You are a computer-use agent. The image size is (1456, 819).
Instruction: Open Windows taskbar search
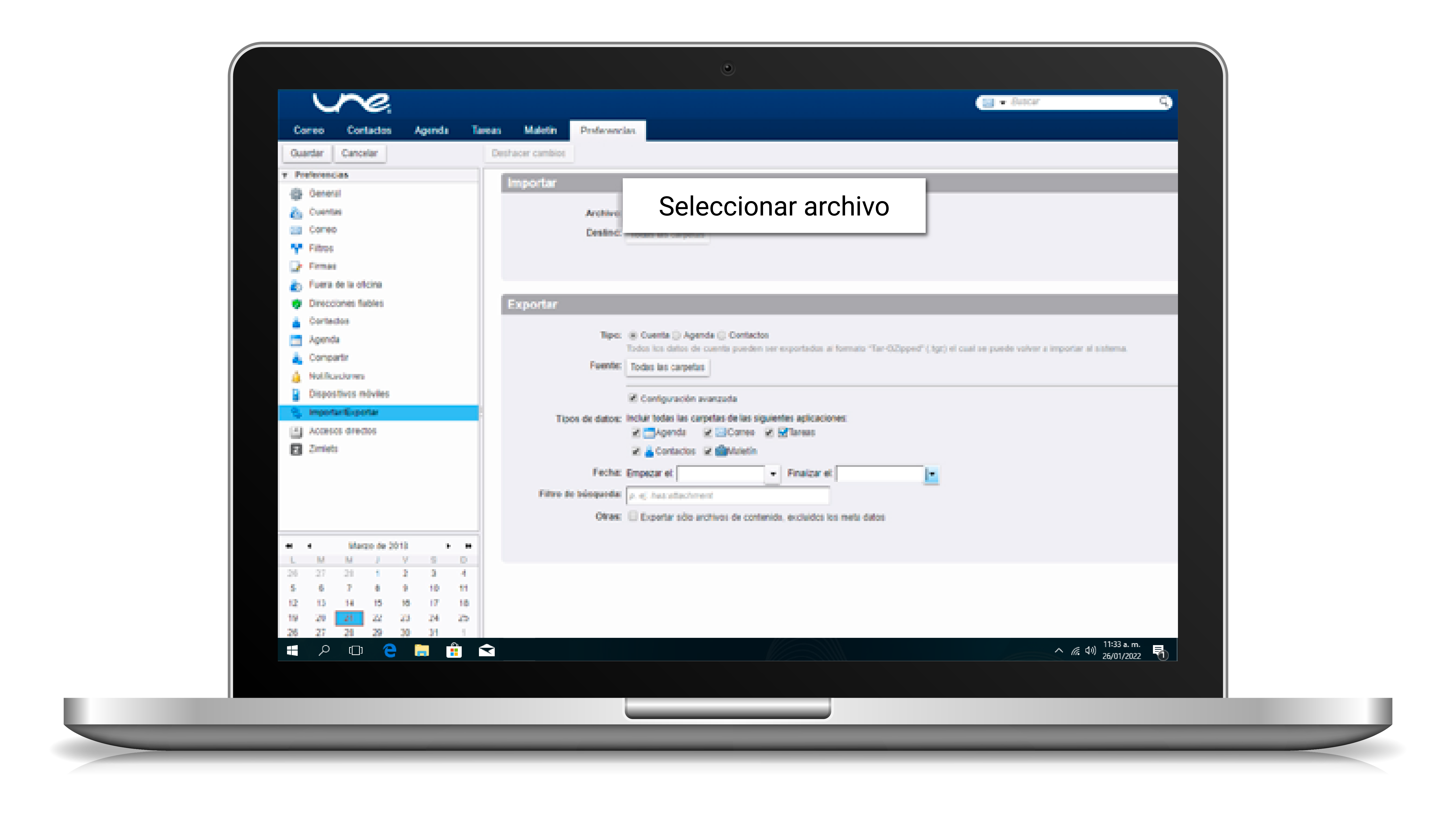(x=324, y=651)
